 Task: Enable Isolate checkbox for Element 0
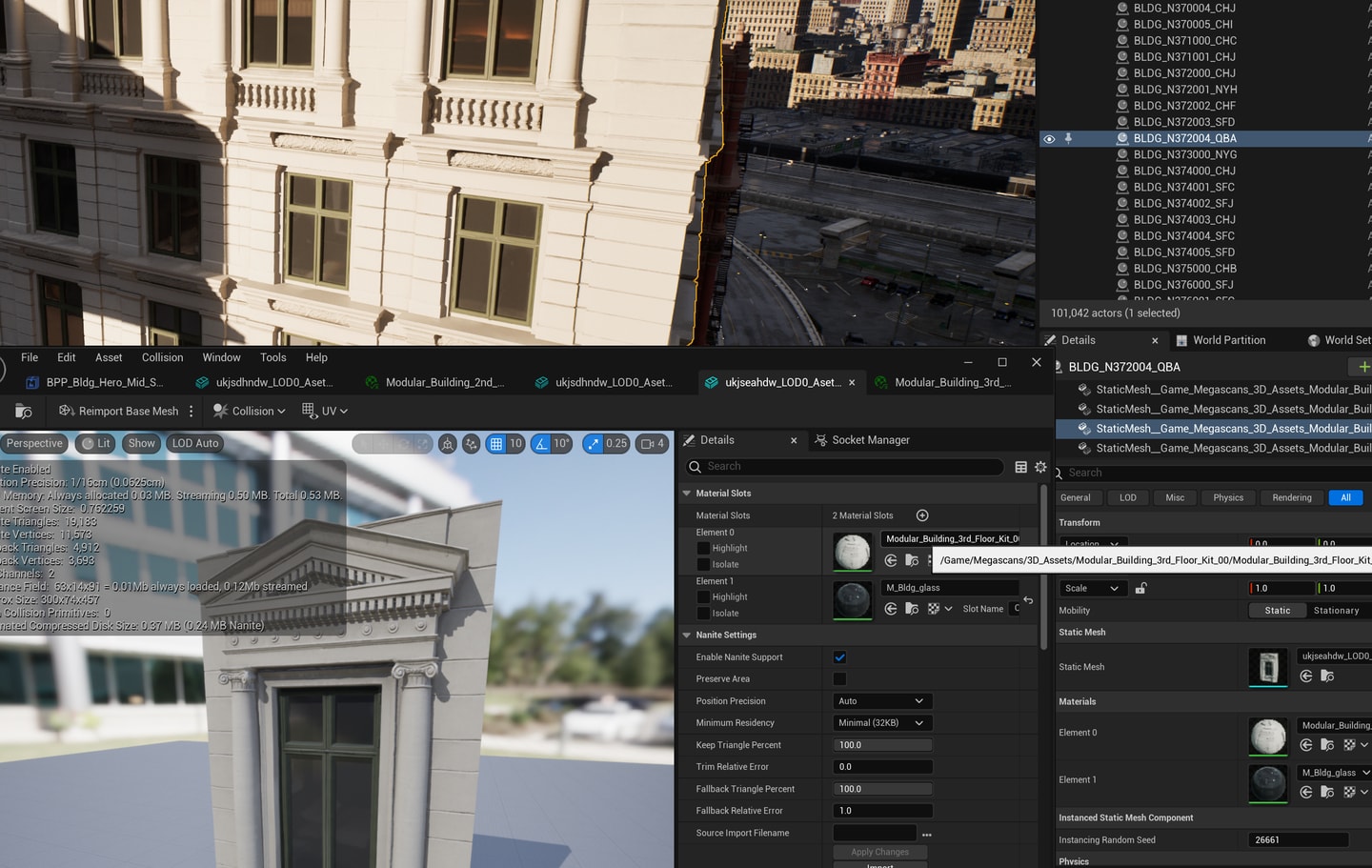click(703, 565)
